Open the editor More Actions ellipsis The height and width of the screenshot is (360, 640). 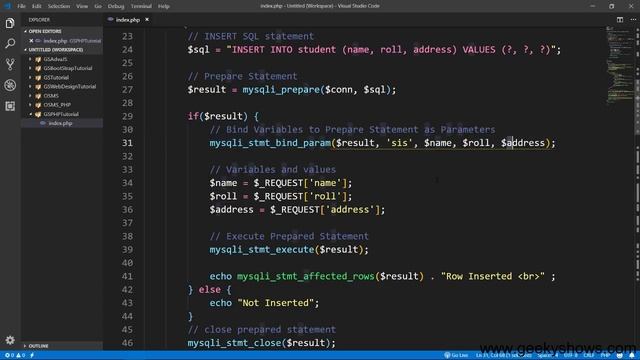pos(633,20)
